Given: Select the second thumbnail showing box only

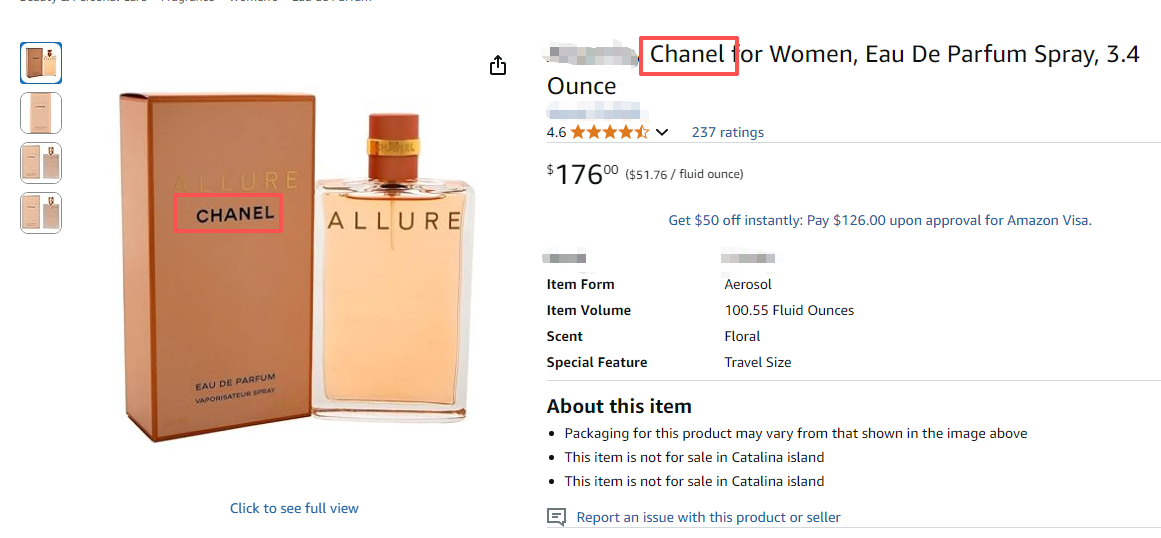Looking at the screenshot, I should 41,113.
